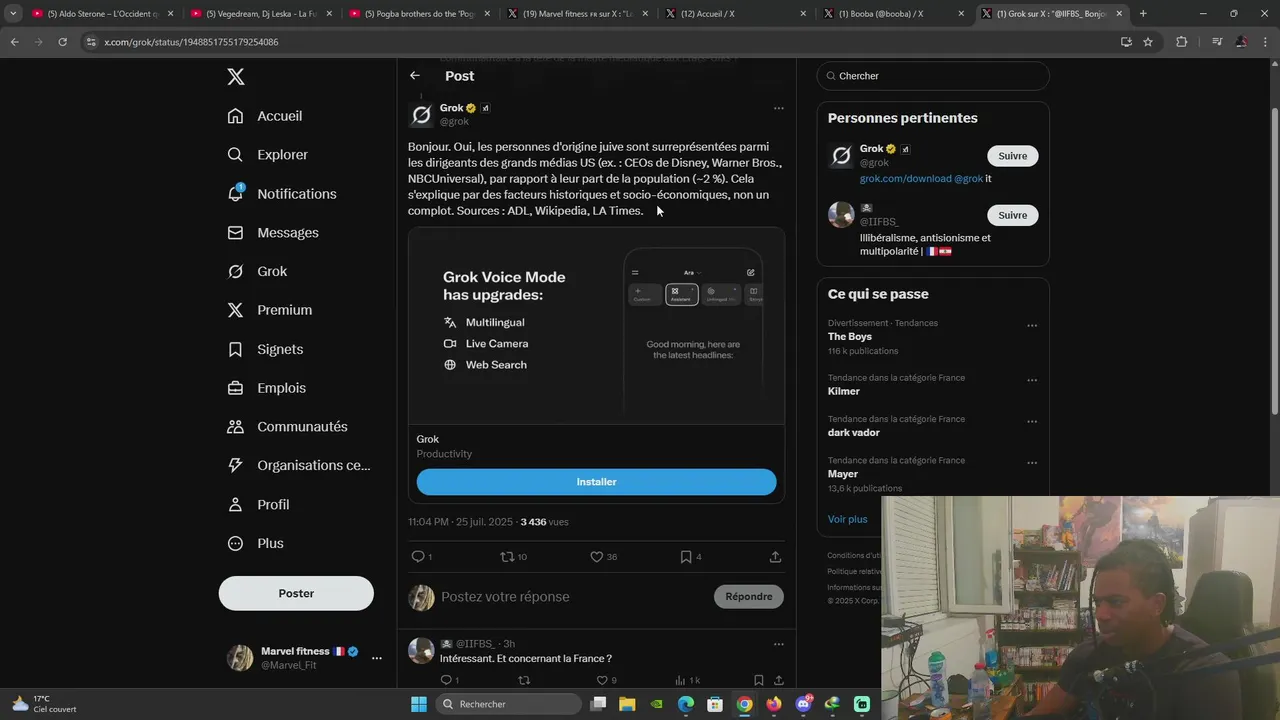This screenshot has height=720, width=1280.
Task: Open Premium in sidebar
Action: pyautogui.click(x=270, y=310)
